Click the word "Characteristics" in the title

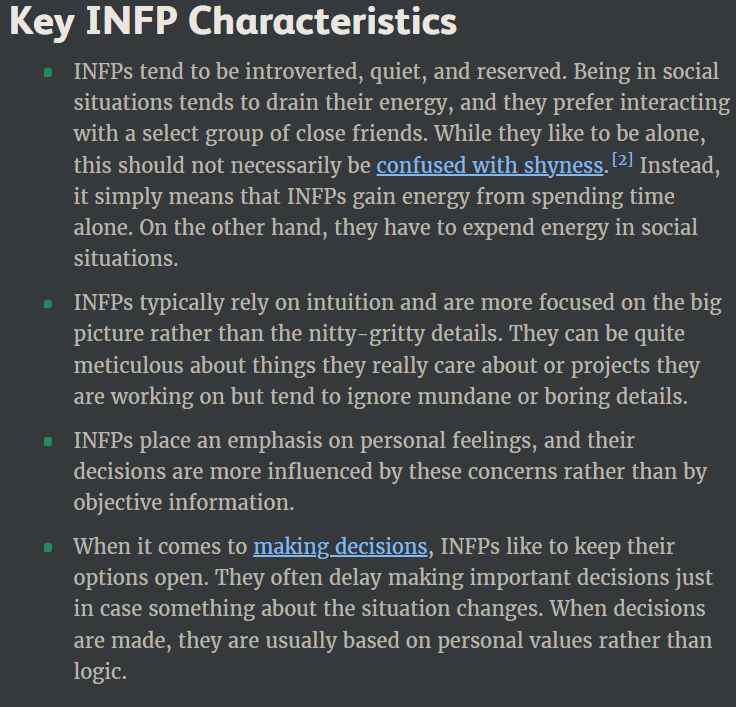322,21
